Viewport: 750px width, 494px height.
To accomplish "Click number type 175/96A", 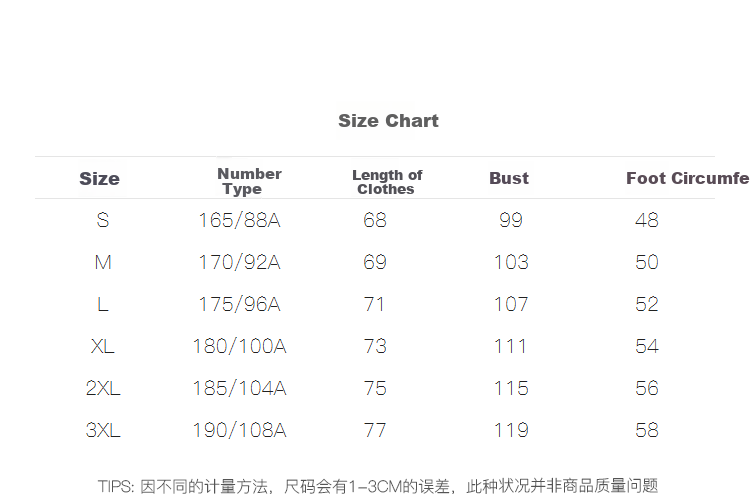I will point(239,304).
